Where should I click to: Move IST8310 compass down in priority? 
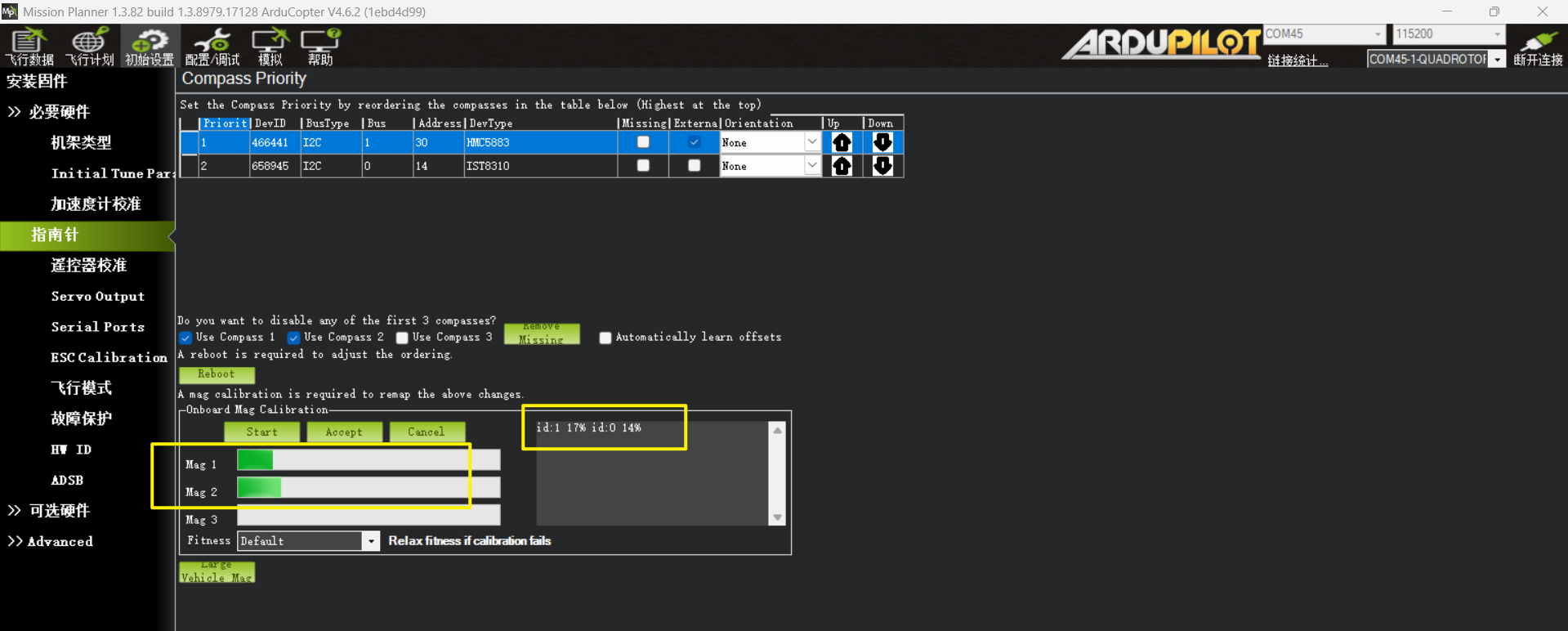click(x=882, y=166)
